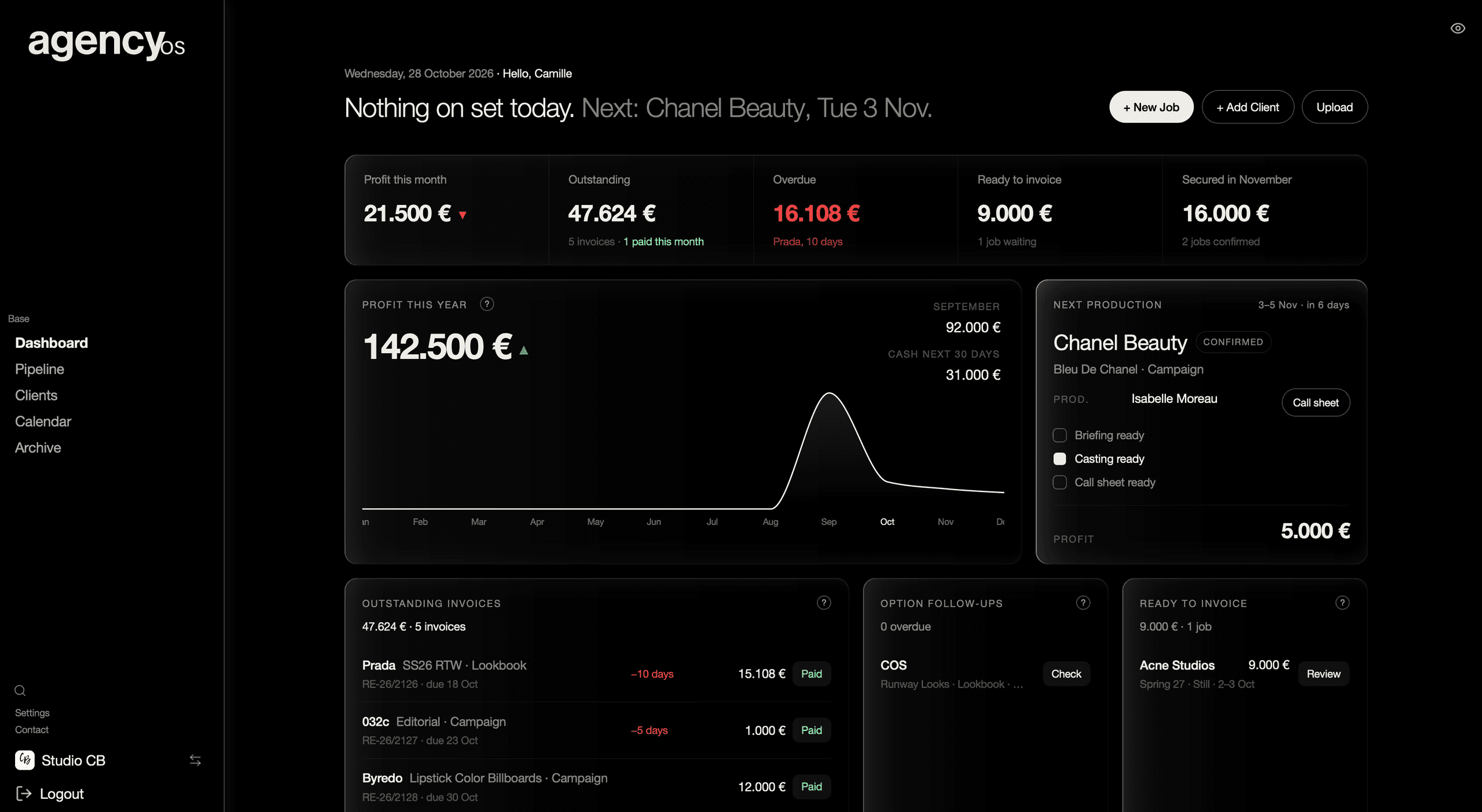Open Settings link in sidebar
This screenshot has height=812, width=1482.
pyautogui.click(x=32, y=713)
